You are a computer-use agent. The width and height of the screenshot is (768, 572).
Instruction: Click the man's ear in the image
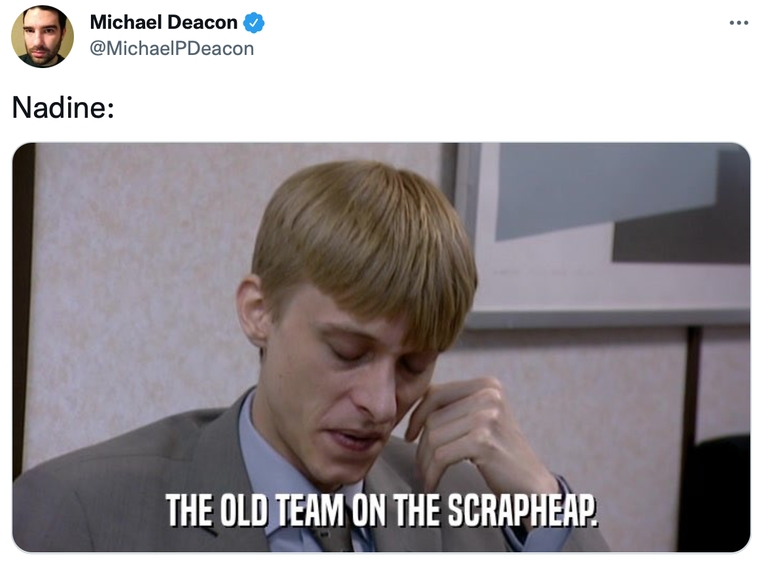[x=252, y=311]
